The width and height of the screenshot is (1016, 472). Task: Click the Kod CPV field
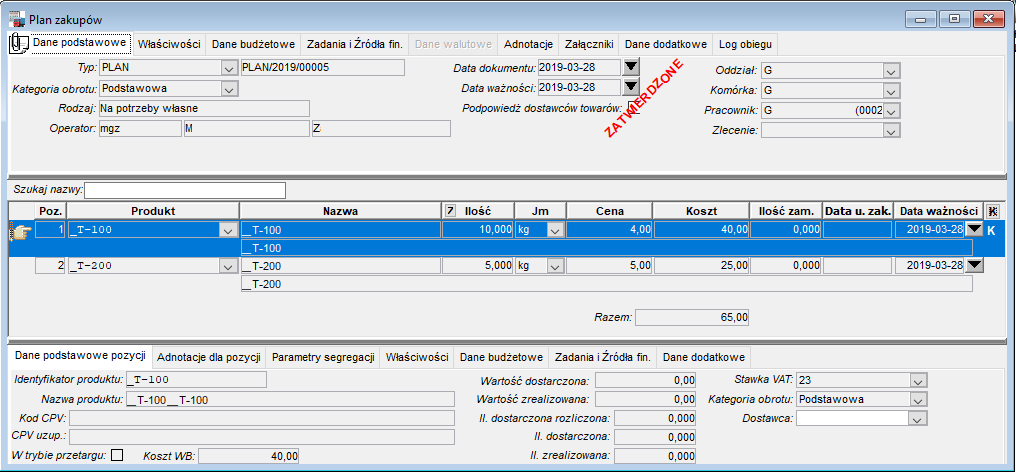pos(262,418)
